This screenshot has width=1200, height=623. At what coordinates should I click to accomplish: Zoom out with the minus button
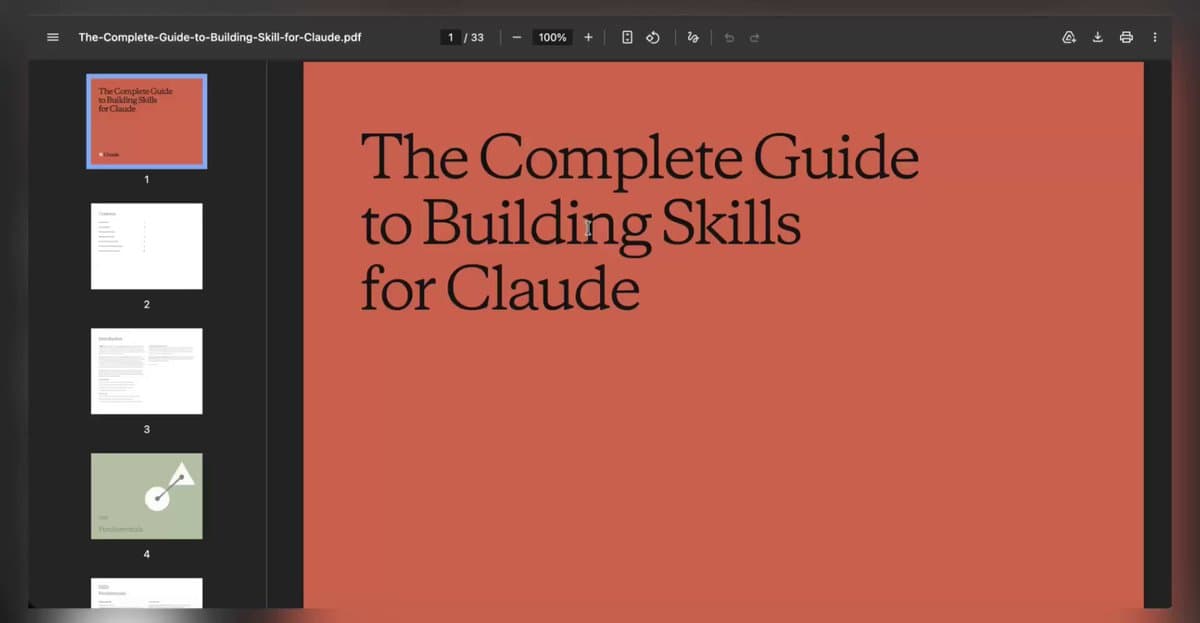coord(516,37)
